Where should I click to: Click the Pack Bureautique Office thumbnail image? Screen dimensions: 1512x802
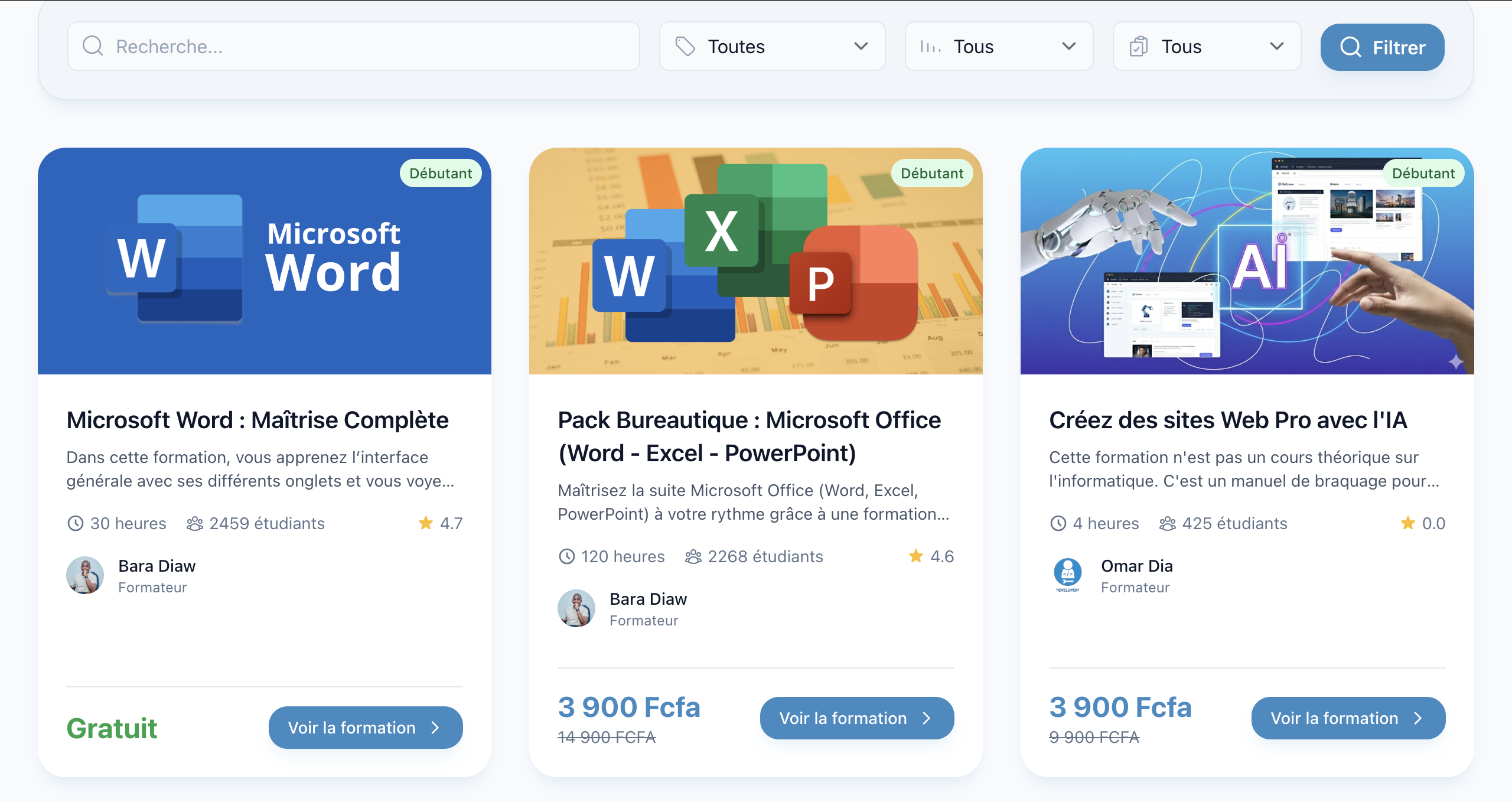click(755, 260)
